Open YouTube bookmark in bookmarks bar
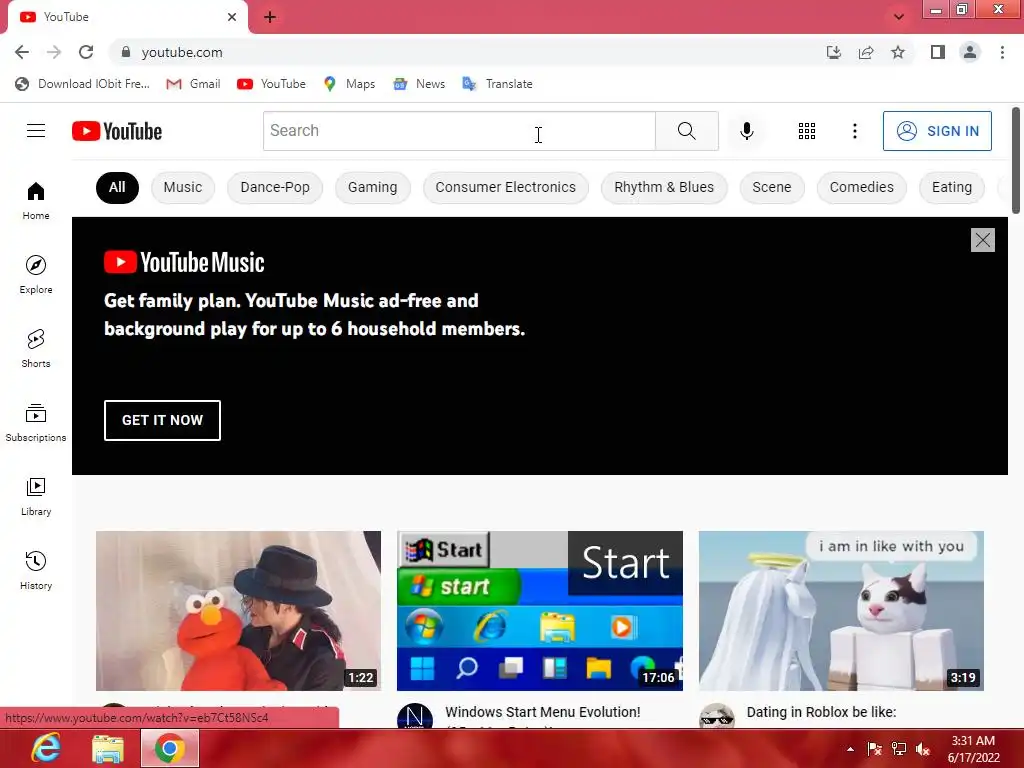This screenshot has width=1024, height=768. click(272, 84)
